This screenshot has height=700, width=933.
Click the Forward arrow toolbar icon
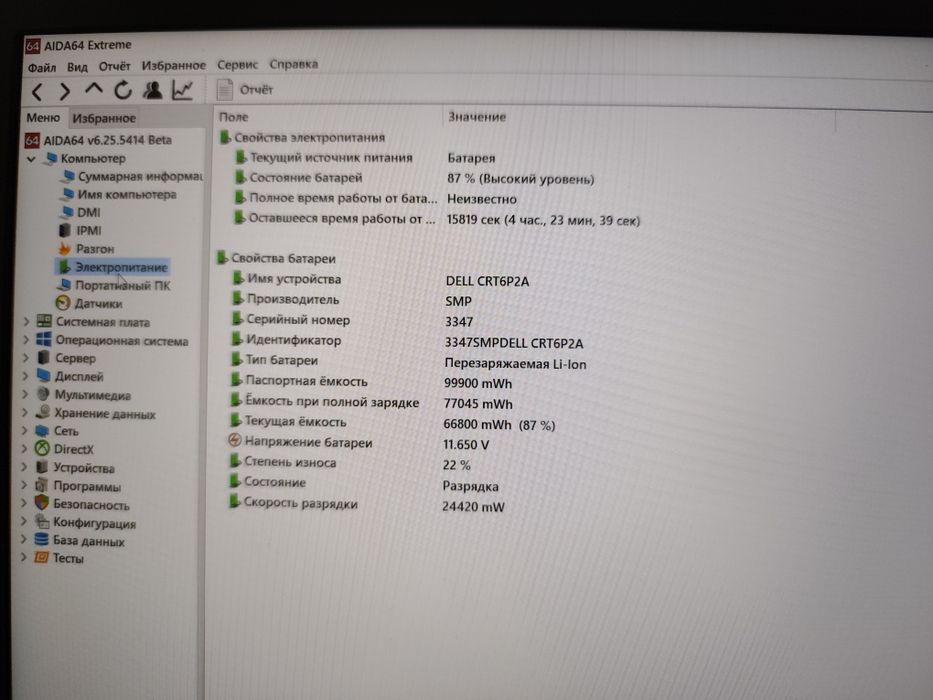pyautogui.click(x=65, y=91)
